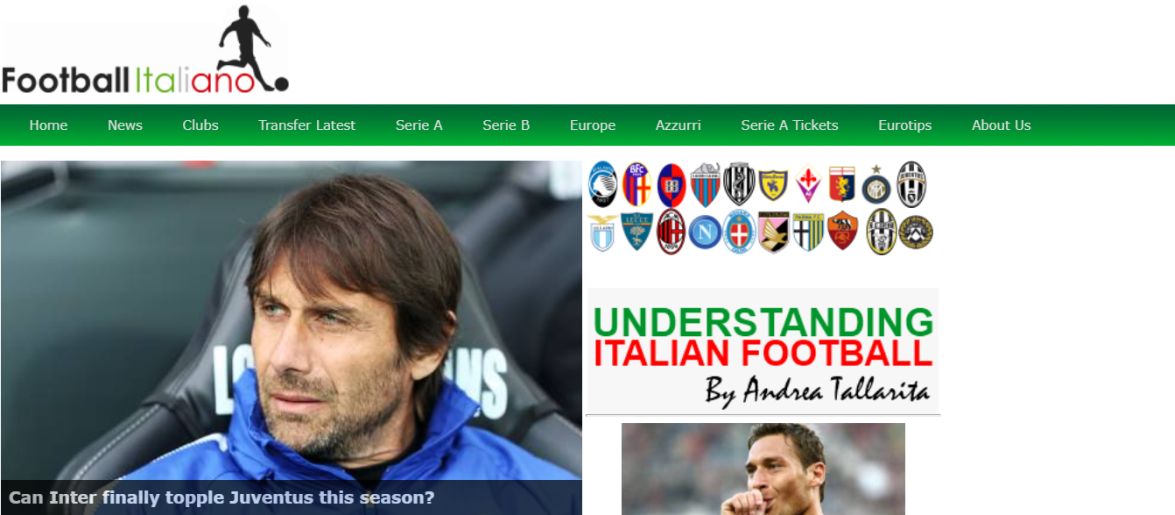1175x515 pixels.
Task: Open the Serie A Tickets page
Action: click(x=789, y=125)
